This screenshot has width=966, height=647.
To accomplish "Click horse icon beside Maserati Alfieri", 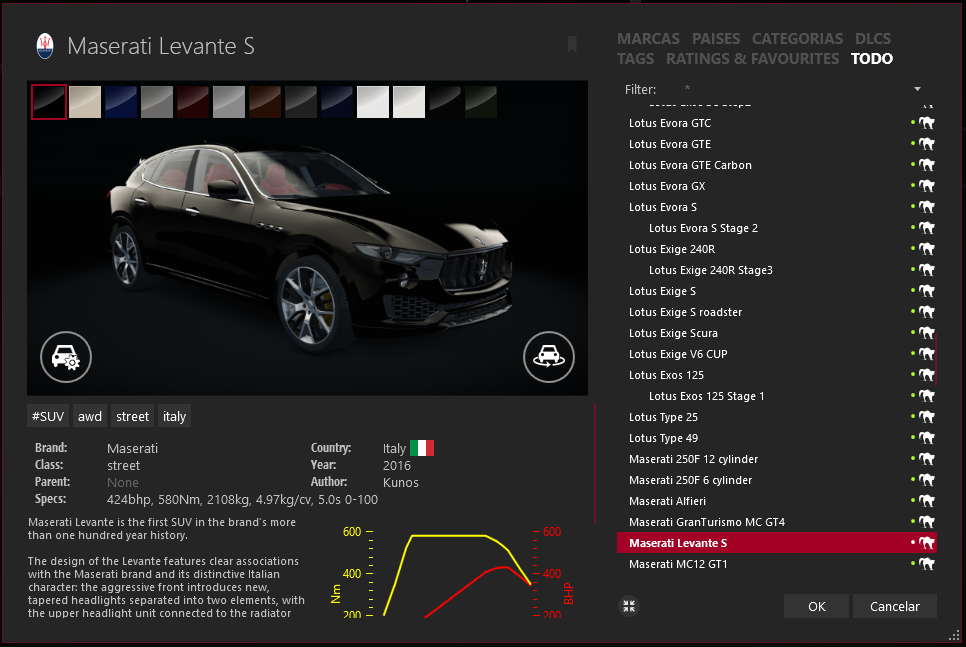I will [x=927, y=501].
